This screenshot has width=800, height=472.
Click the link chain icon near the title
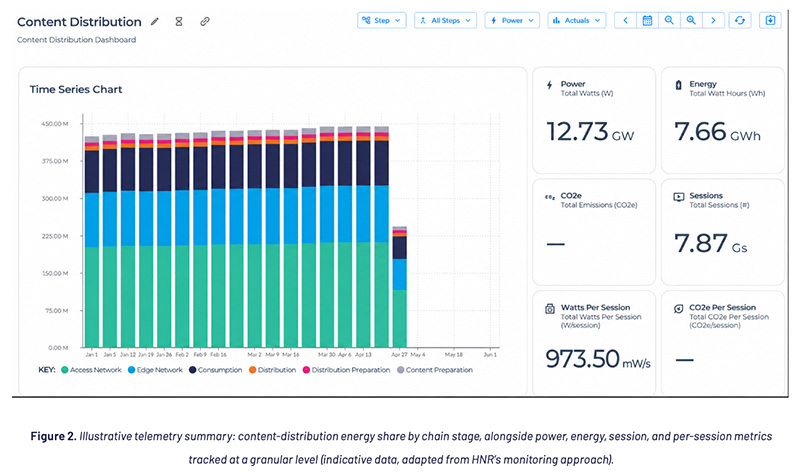[x=205, y=21]
